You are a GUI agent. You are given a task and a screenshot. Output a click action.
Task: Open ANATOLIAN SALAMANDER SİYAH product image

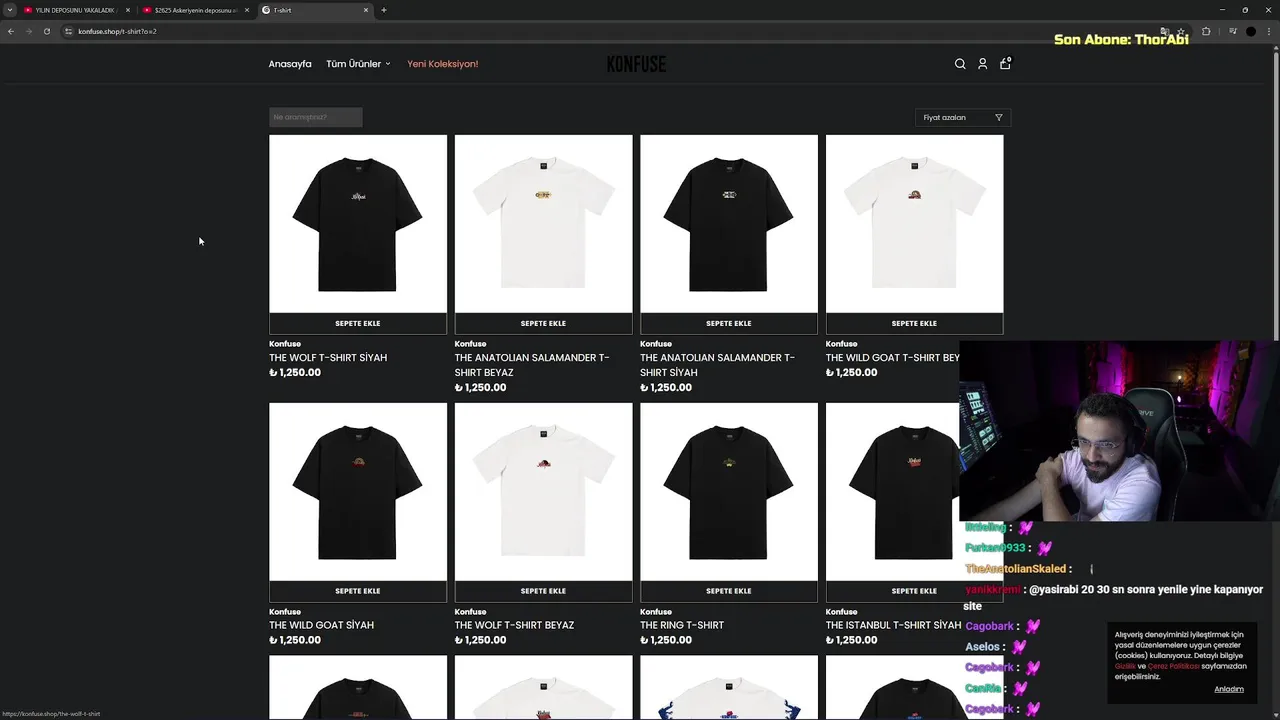pyautogui.click(x=729, y=224)
